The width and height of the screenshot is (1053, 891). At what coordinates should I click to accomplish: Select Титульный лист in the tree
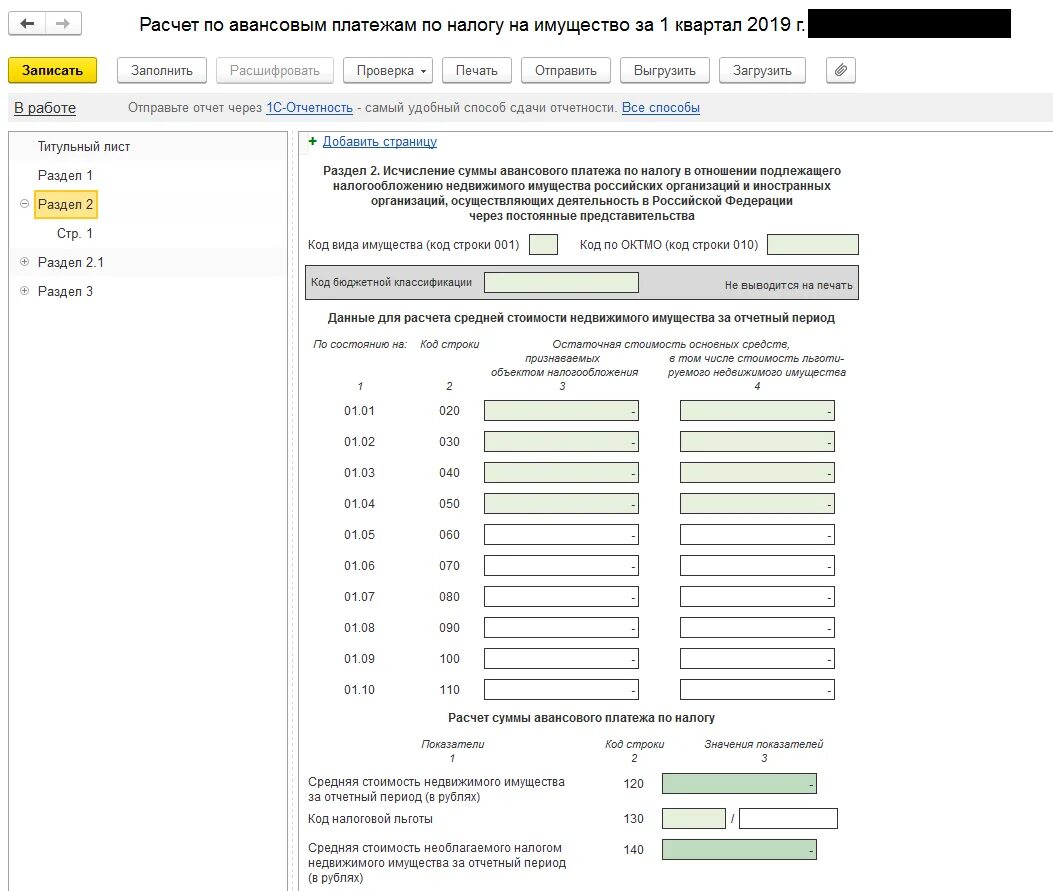point(84,146)
